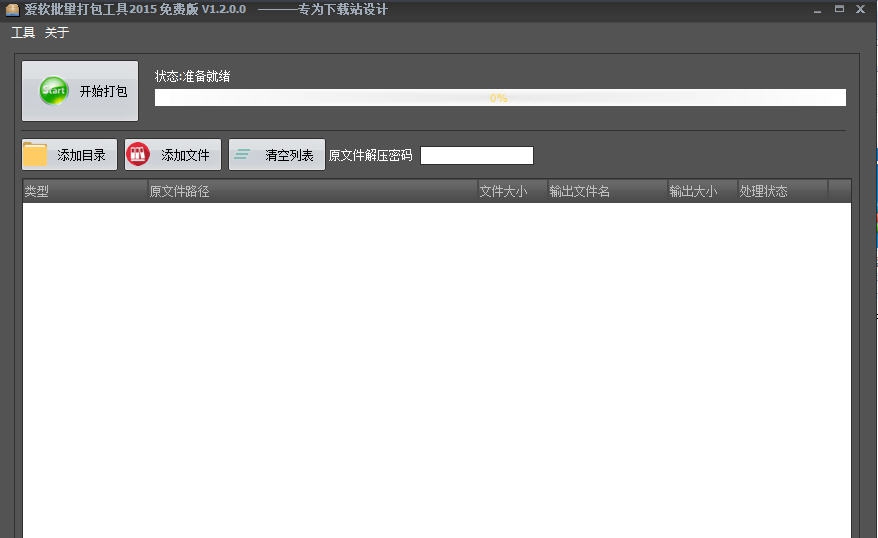Viewport: 878px width, 538px height.
Task: Sort by the 输出大小 column header
Action: (x=702, y=191)
